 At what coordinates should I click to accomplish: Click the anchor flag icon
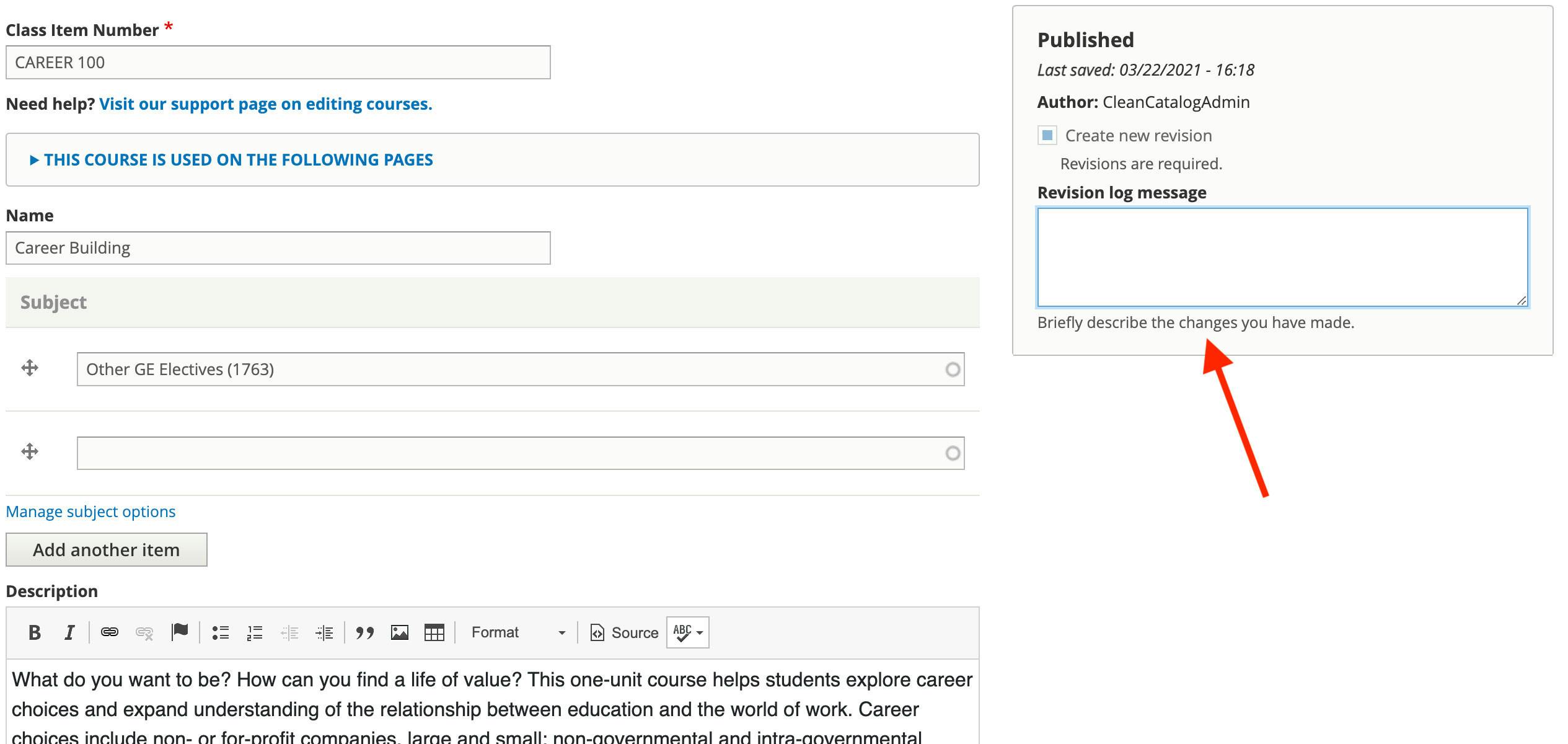coord(180,632)
